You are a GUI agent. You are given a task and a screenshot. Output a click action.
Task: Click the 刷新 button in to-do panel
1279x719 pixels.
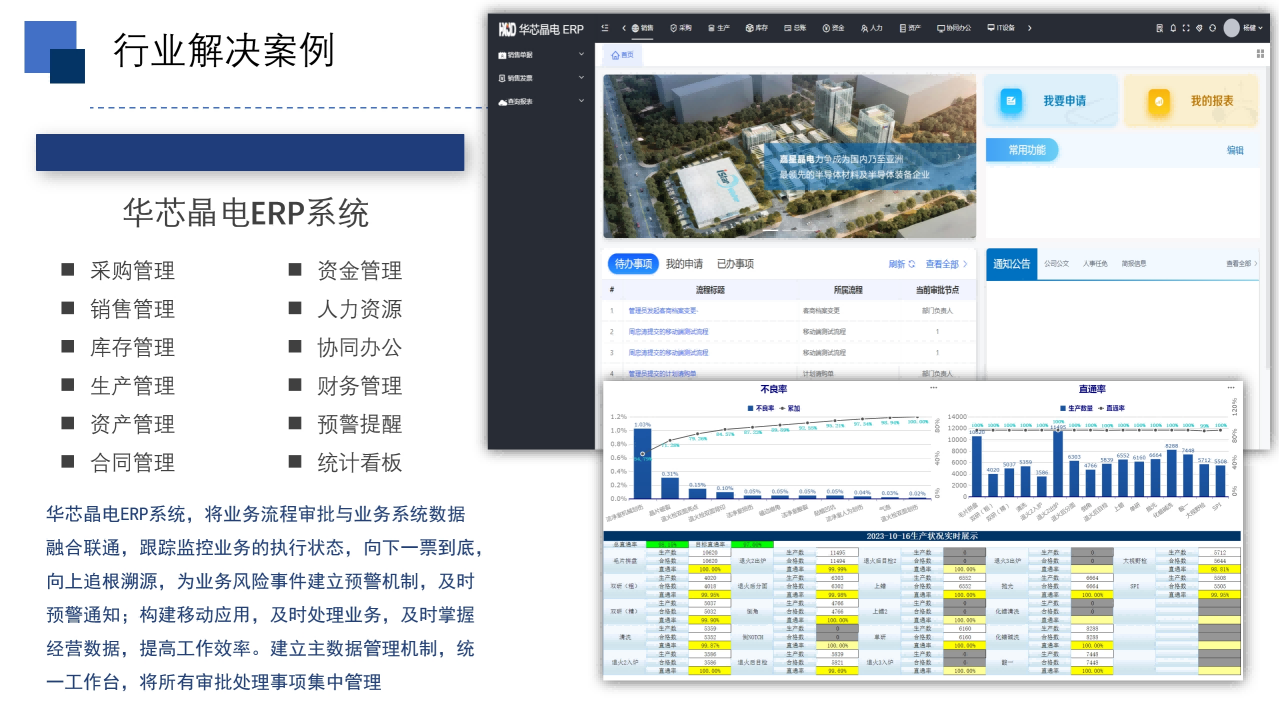point(901,264)
